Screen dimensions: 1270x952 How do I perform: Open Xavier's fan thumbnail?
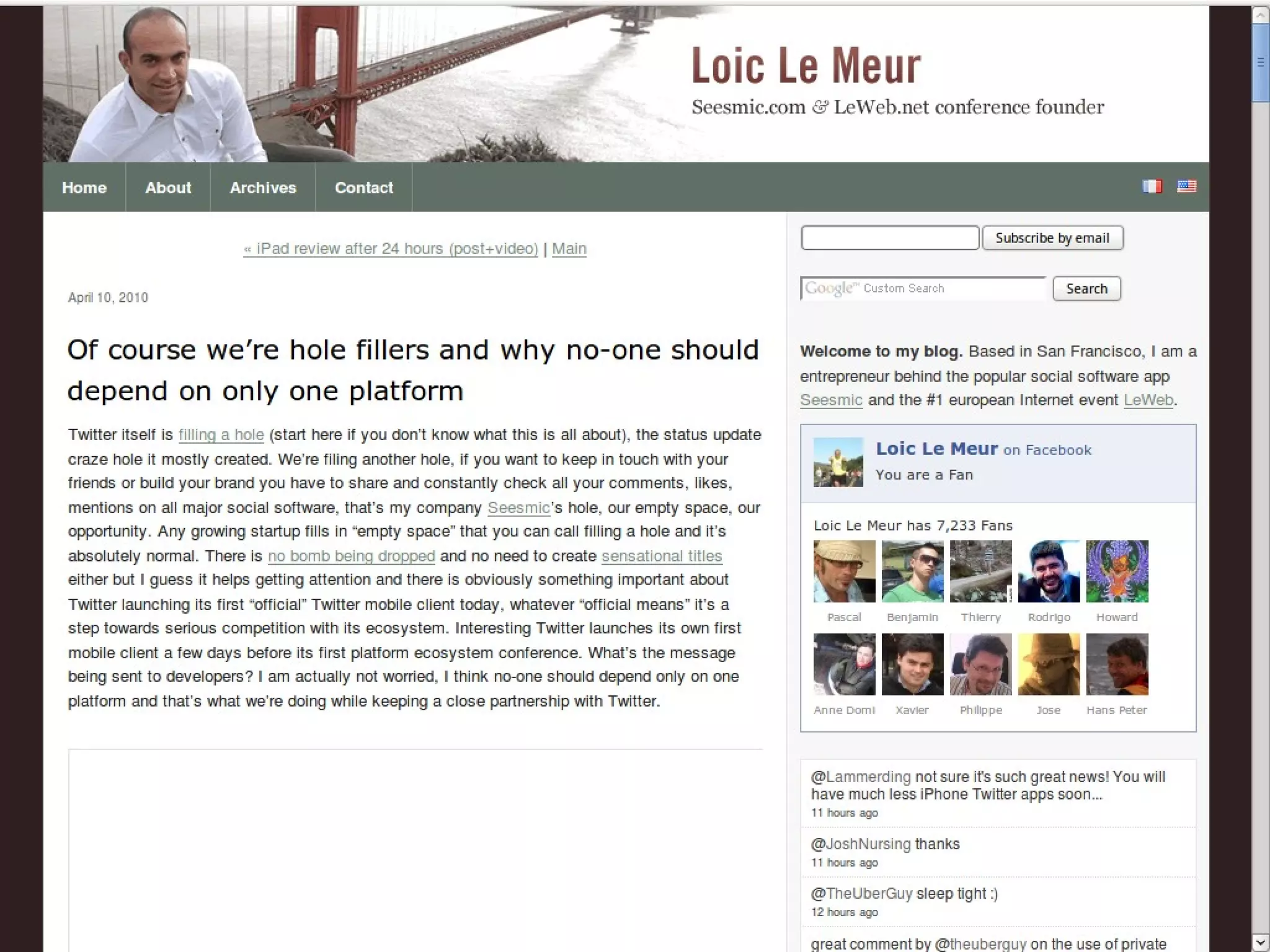pyautogui.click(x=912, y=664)
